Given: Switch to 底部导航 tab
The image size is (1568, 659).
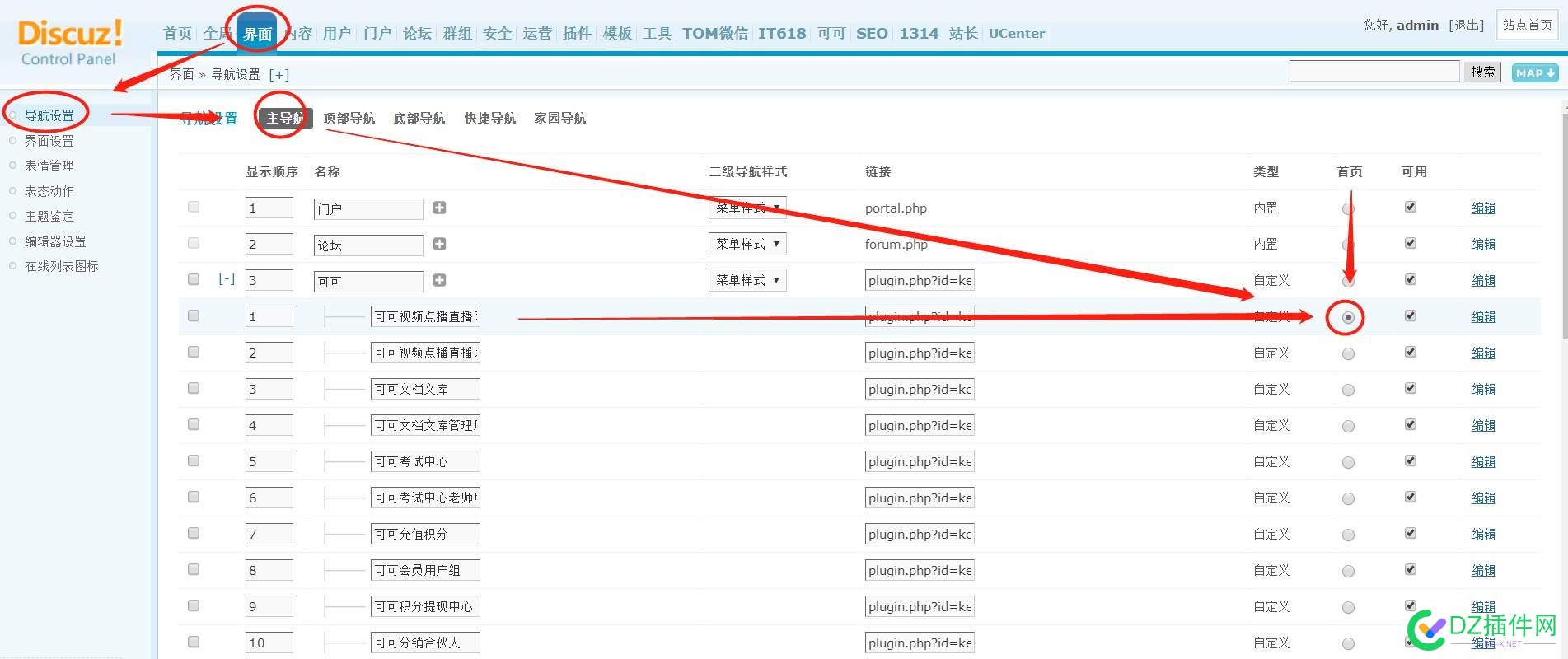Looking at the screenshot, I should (419, 118).
